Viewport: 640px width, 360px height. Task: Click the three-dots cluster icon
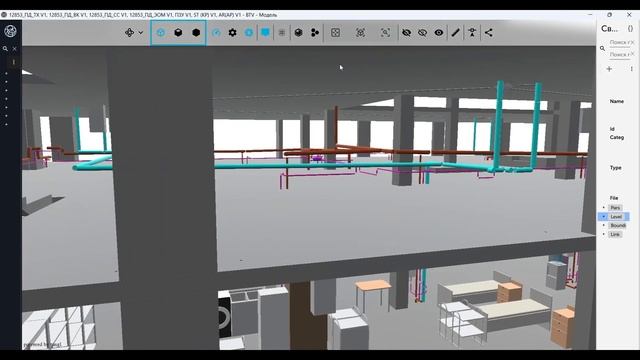click(315, 33)
